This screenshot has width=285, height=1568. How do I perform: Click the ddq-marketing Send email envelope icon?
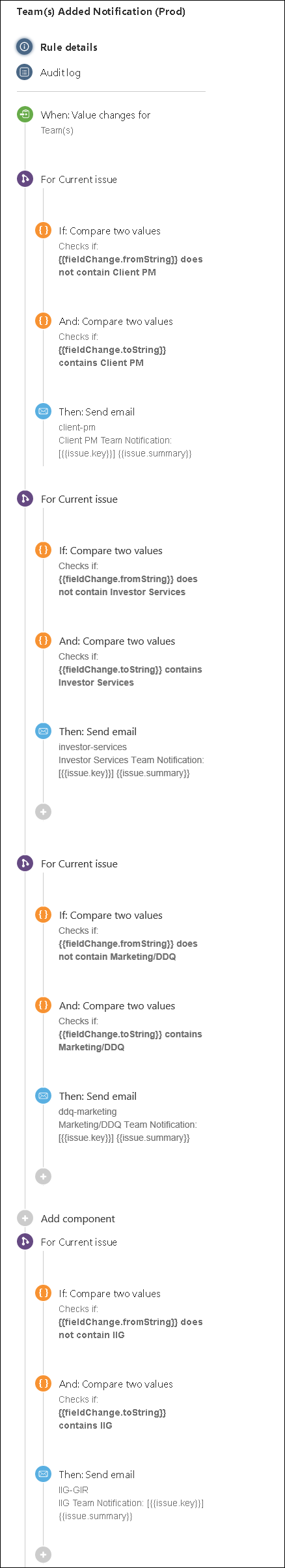click(x=43, y=1096)
